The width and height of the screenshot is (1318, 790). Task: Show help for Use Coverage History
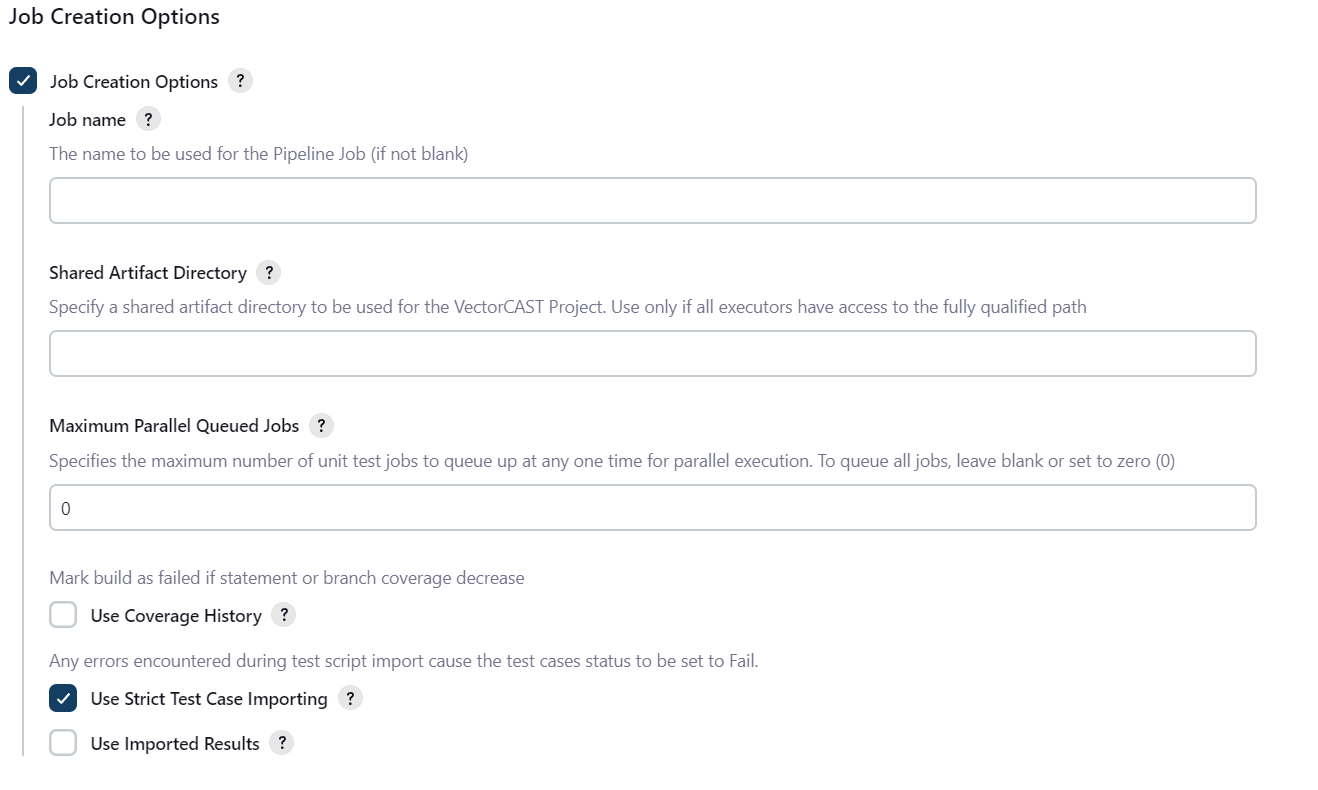coord(284,615)
